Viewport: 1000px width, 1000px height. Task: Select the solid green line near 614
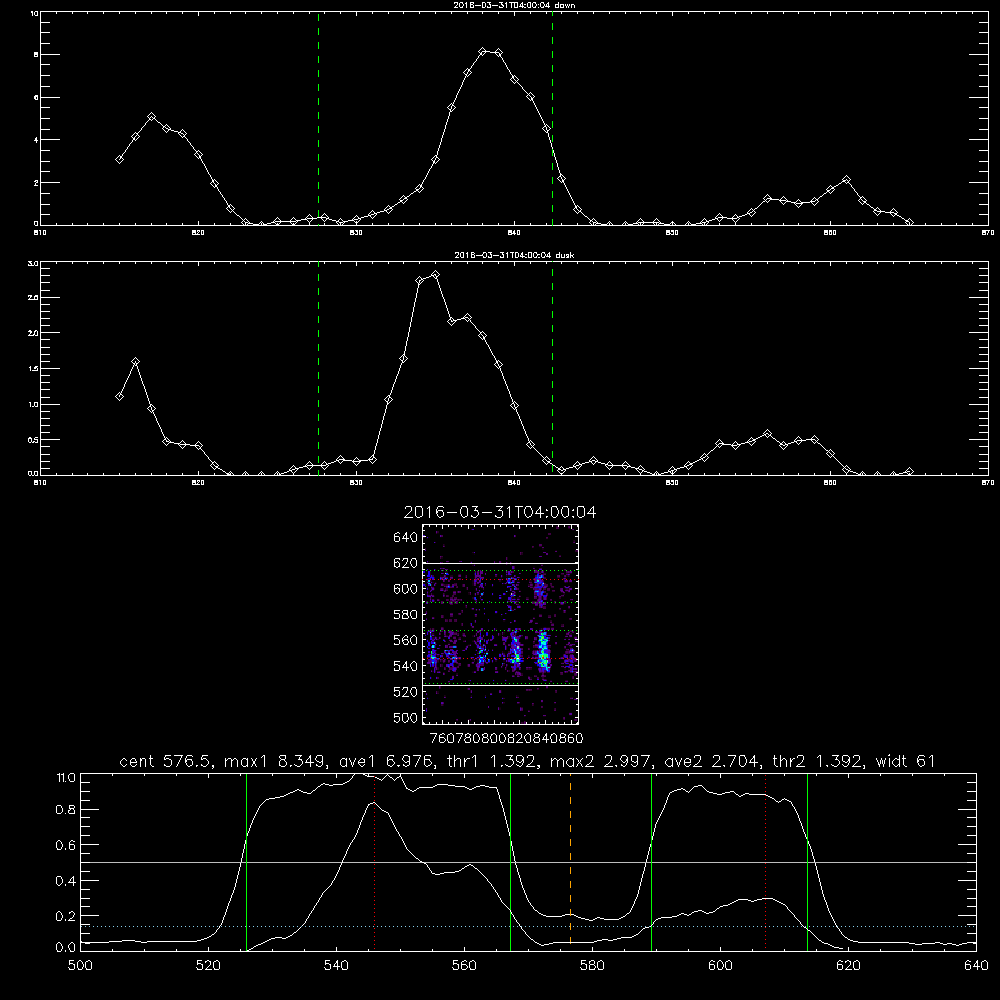pyautogui.click(x=807, y=861)
